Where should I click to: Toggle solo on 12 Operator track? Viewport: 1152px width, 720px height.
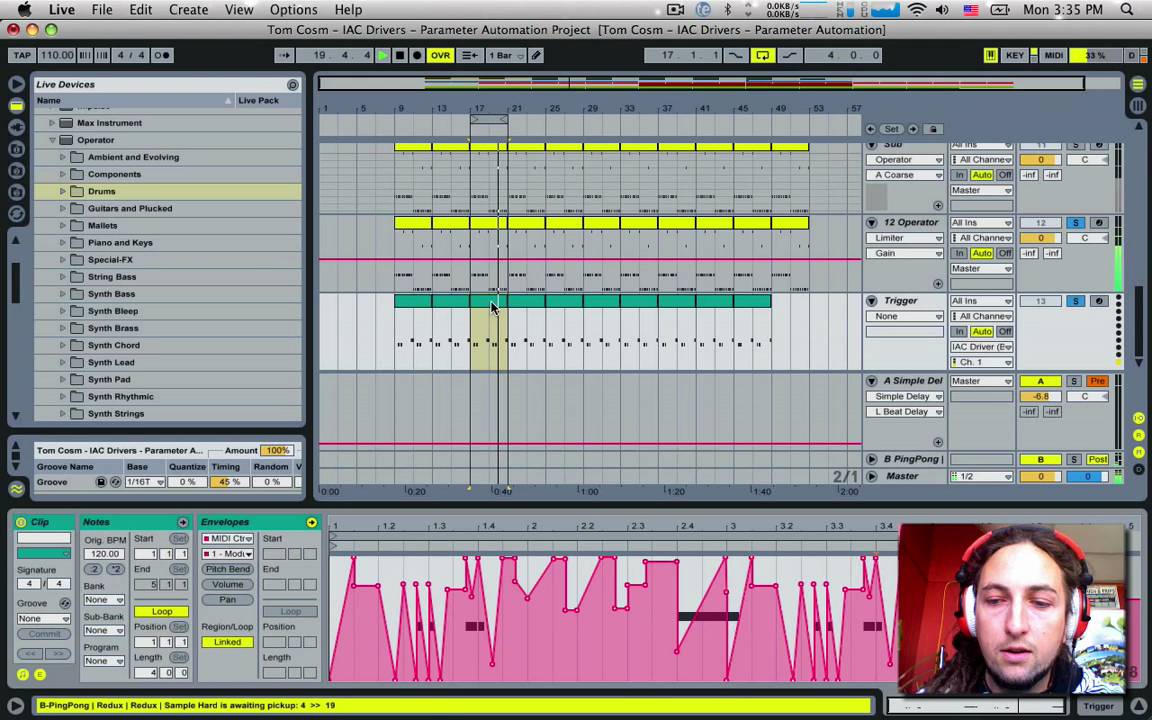click(x=1076, y=223)
